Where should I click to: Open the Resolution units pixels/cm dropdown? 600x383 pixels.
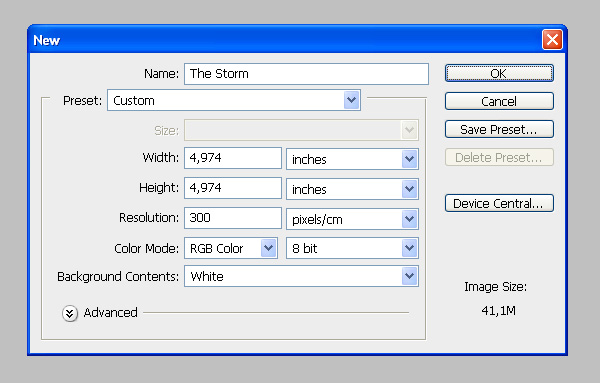(x=352, y=219)
